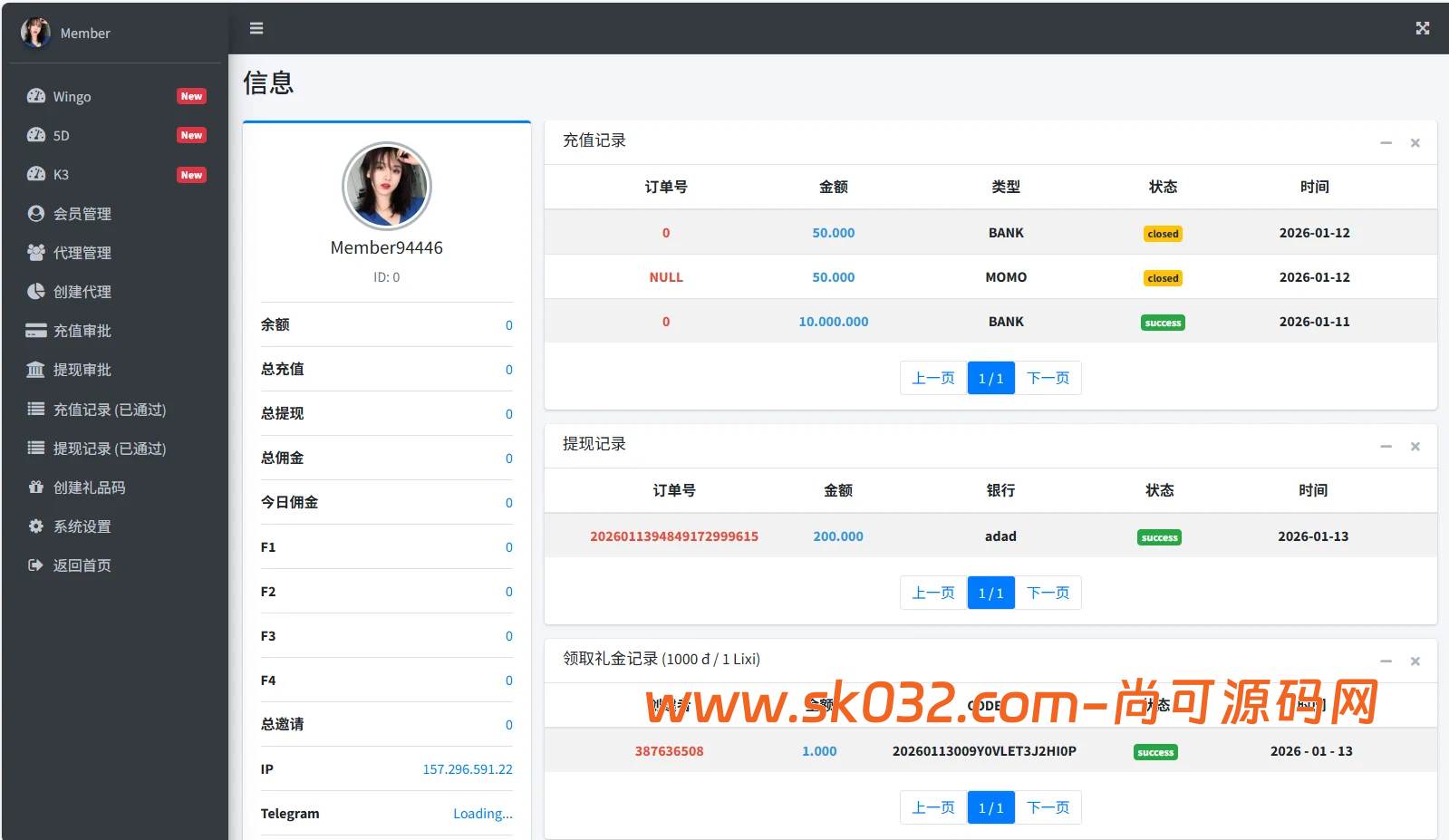Open the 5D menu item
This screenshot has height=840, width=1449.
pyautogui.click(x=115, y=135)
